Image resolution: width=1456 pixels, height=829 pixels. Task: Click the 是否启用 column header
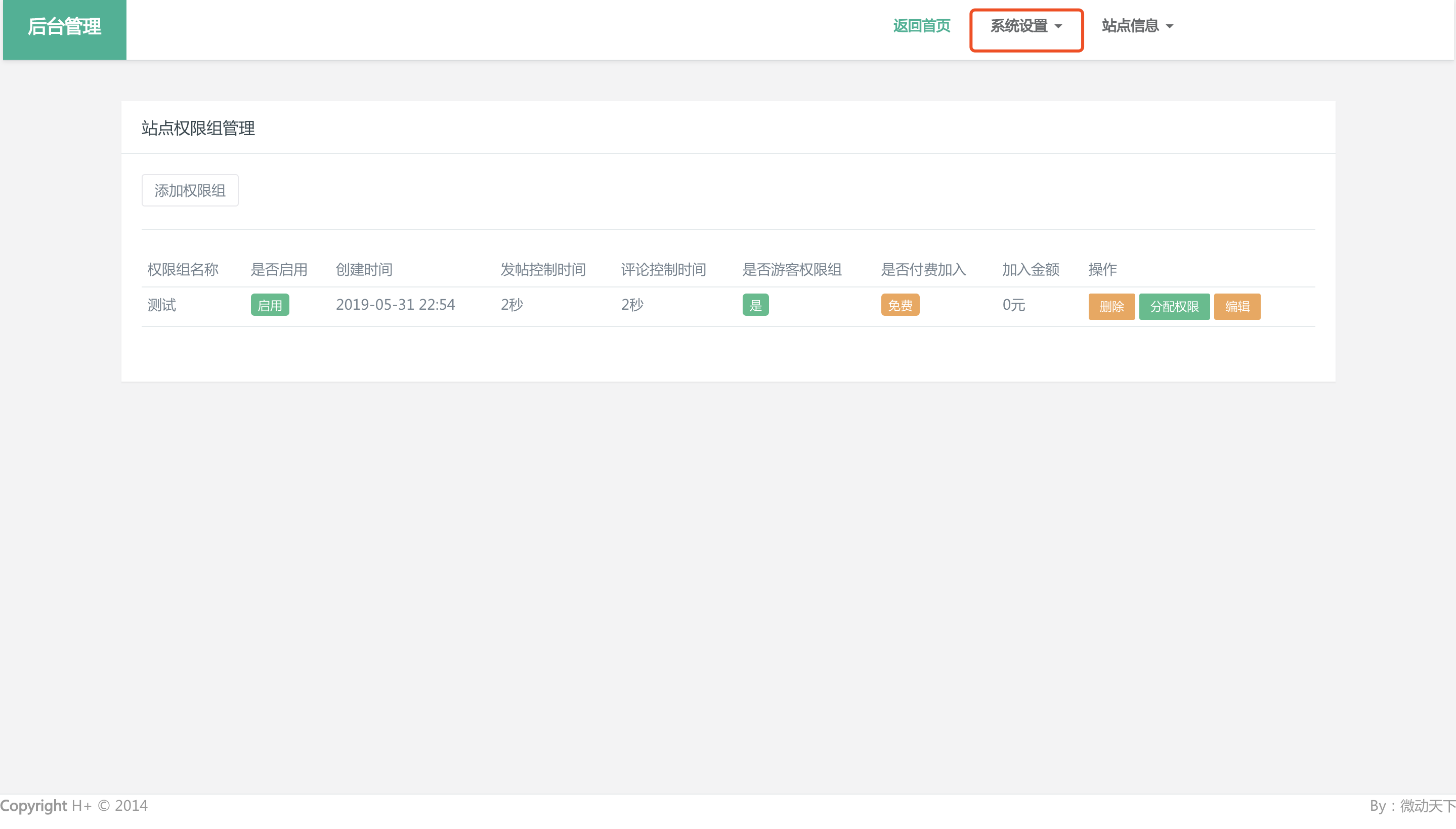click(279, 269)
